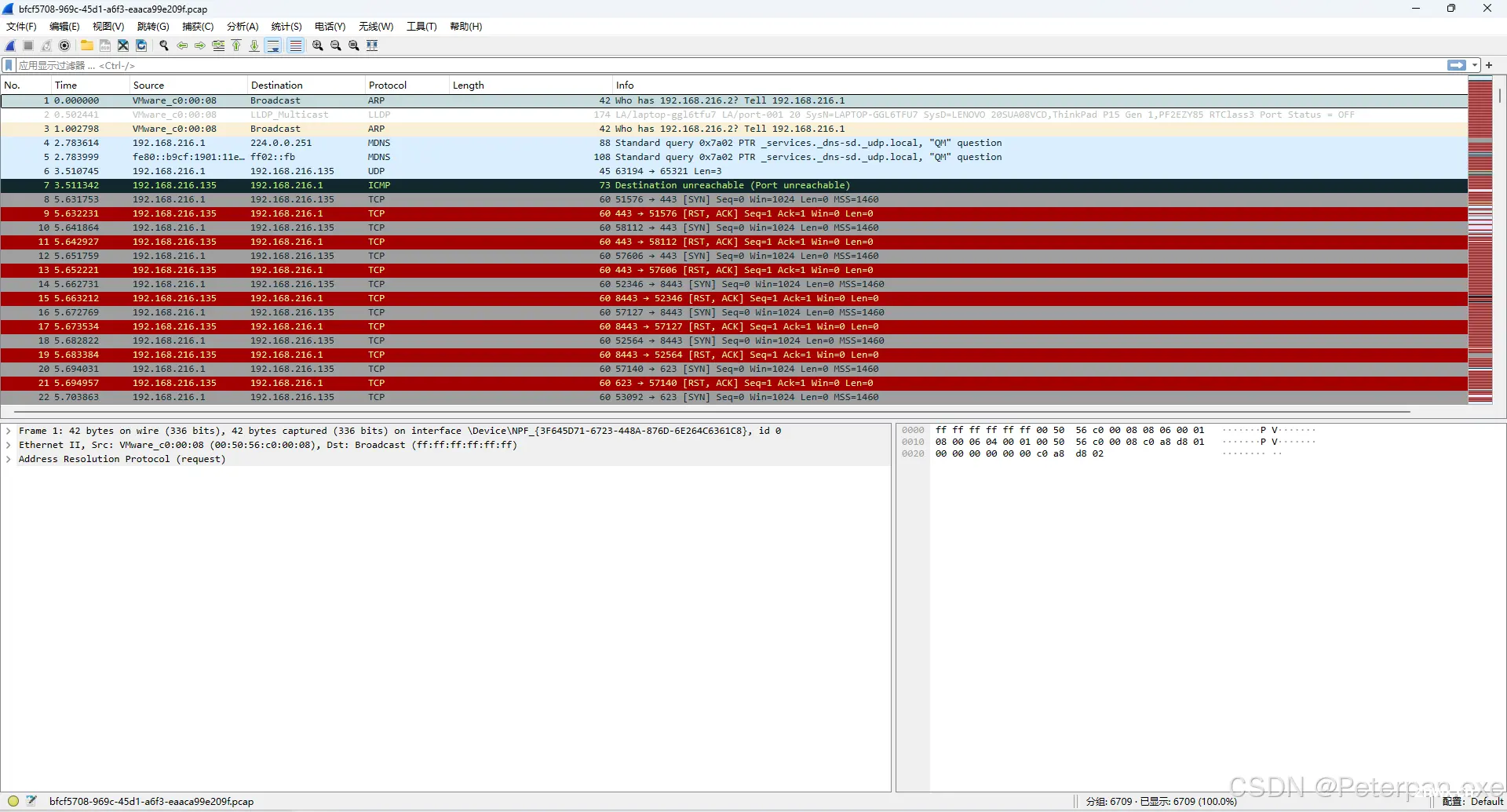Screen dimensions: 1507x812
Task: Focus the display filter input field
Action: click(730, 65)
